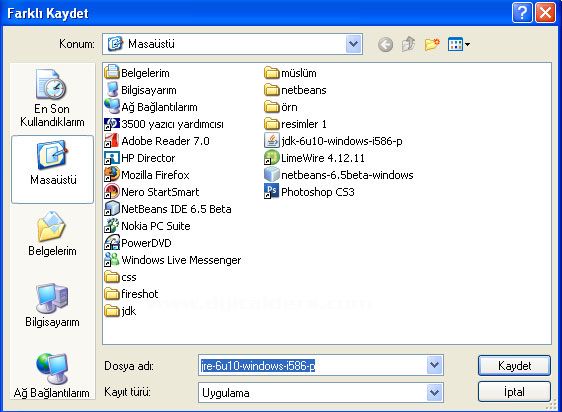Screen dimensions: 562x412
Task: Open Ağ Bağlantılarım in the places bar
Action: point(52,376)
